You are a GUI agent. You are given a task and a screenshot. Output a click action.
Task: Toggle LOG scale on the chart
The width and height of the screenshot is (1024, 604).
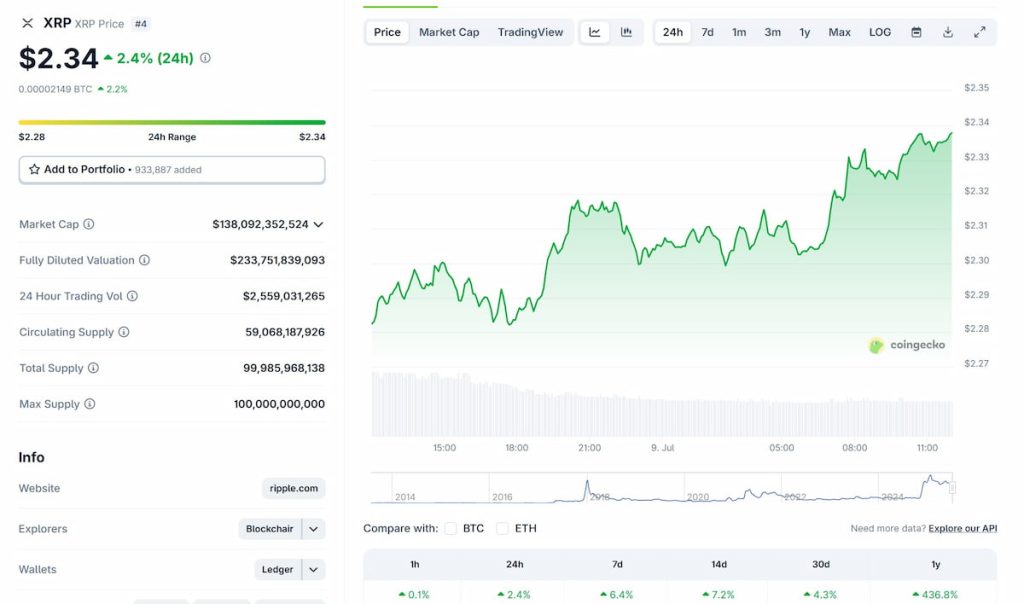point(879,32)
